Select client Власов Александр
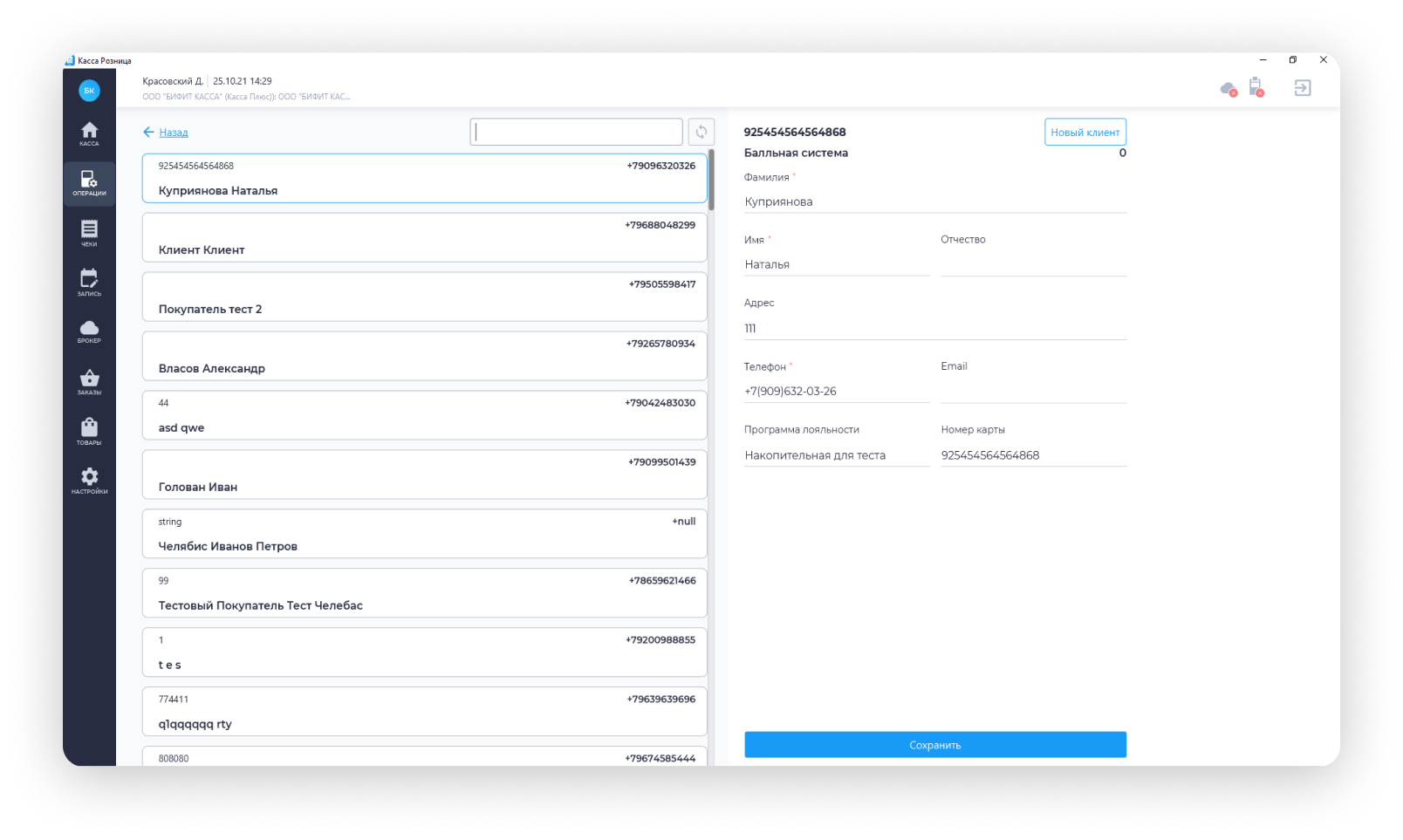The width and height of the screenshot is (1403, 840). [424, 356]
